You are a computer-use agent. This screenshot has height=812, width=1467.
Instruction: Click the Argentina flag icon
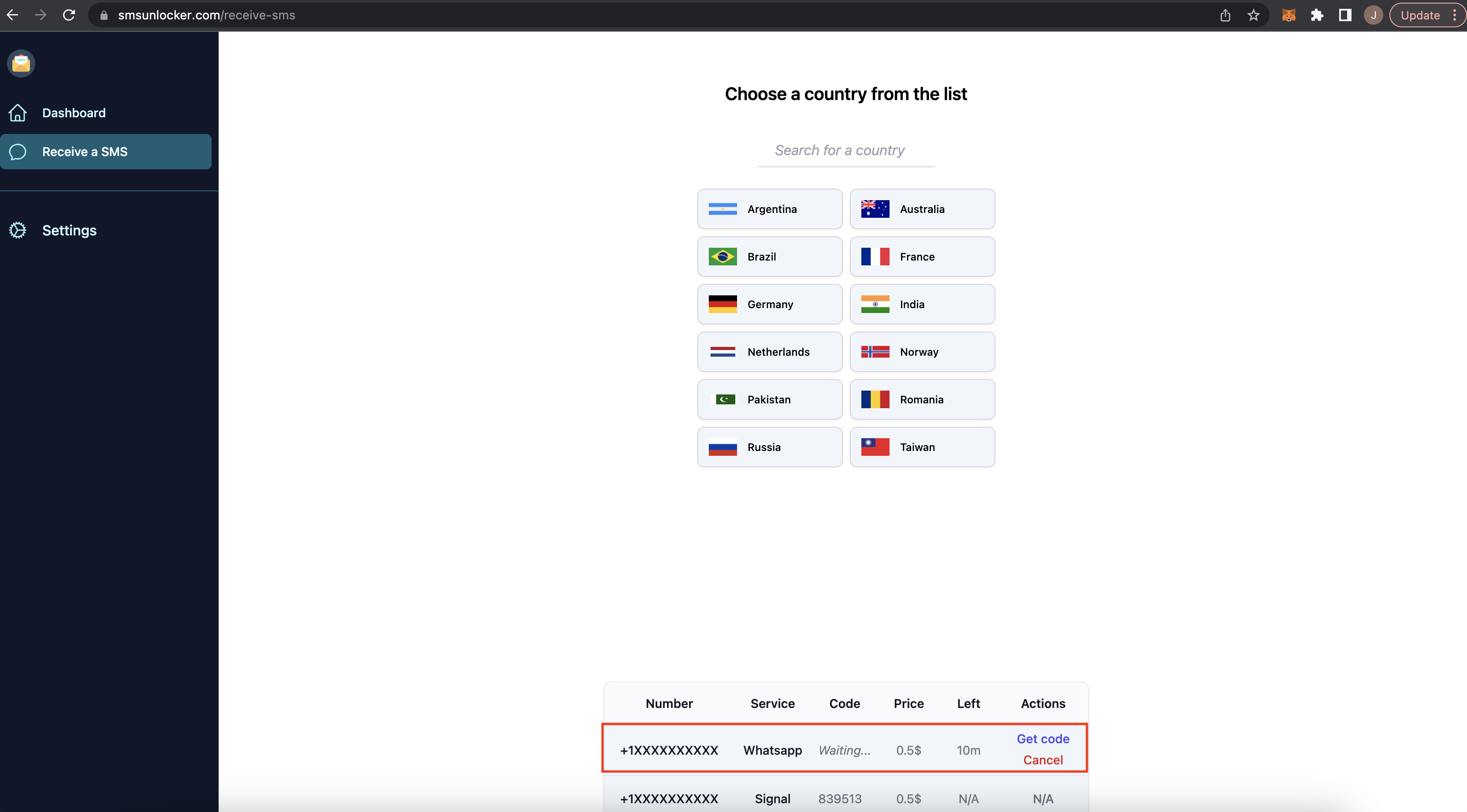[x=722, y=209]
